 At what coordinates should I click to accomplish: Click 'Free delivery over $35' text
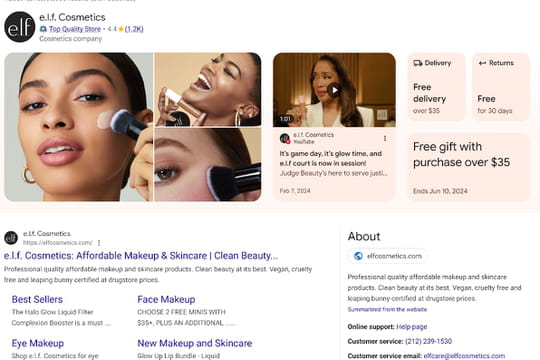coord(429,99)
